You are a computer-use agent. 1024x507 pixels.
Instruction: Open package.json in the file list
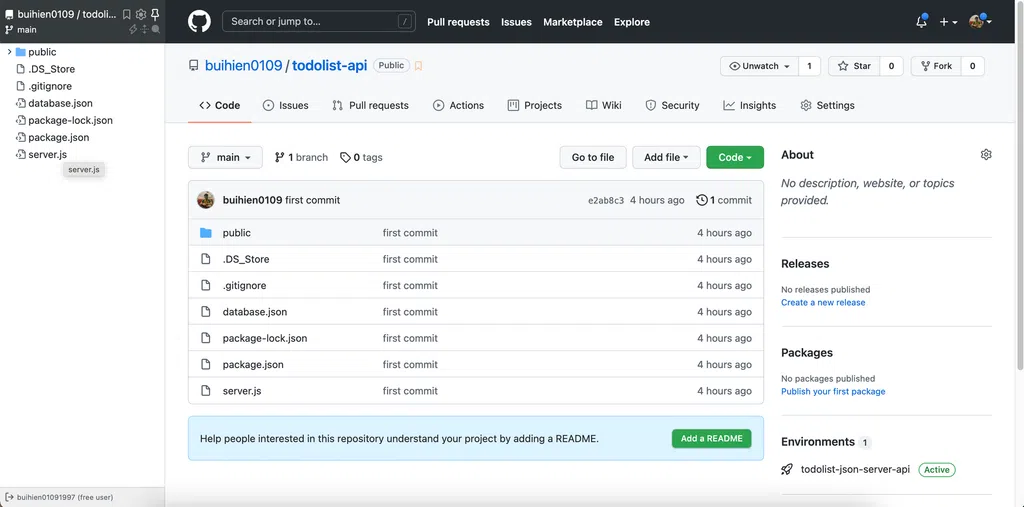coord(253,365)
